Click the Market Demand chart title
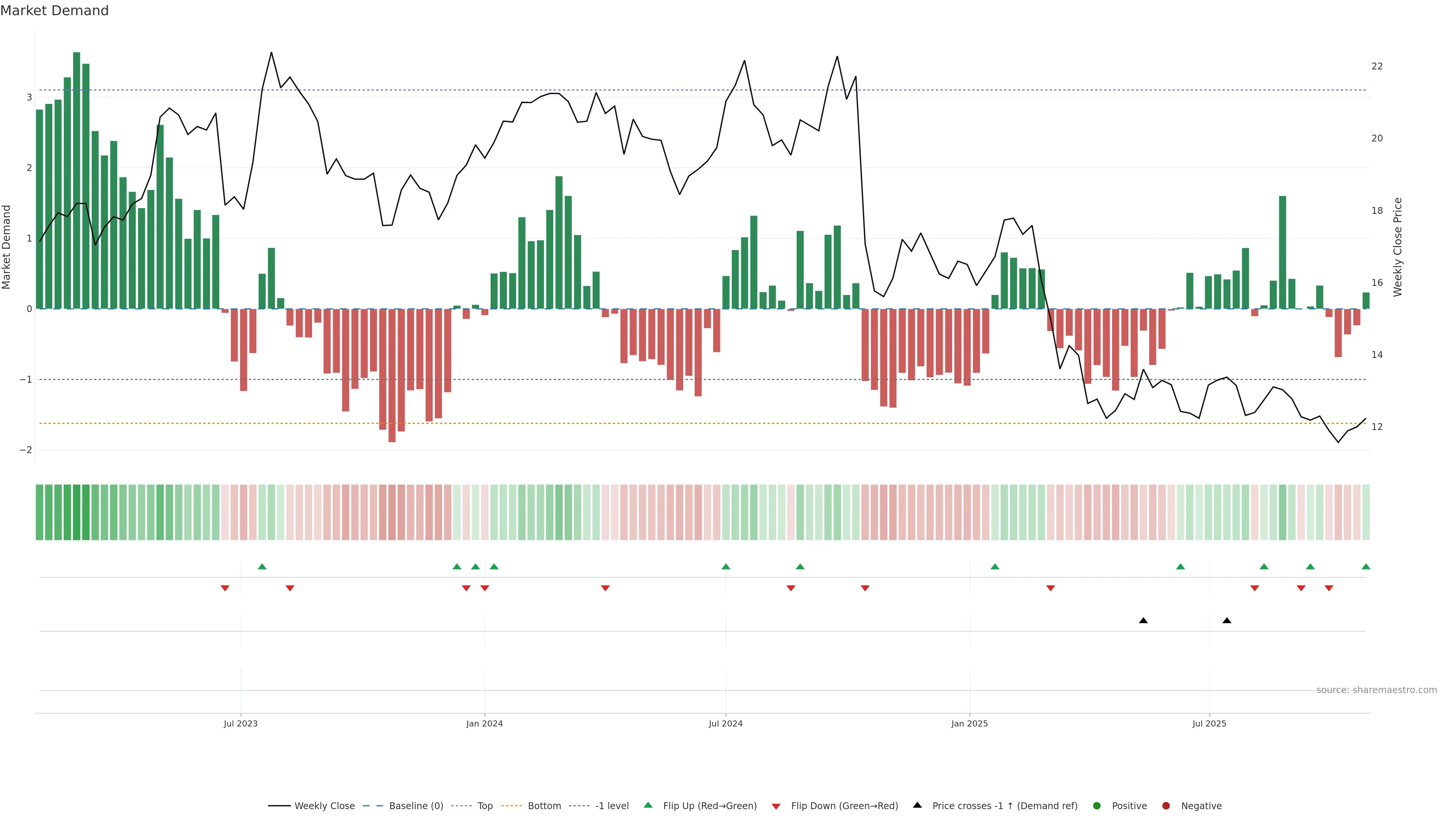1456x819 pixels. tap(54, 11)
